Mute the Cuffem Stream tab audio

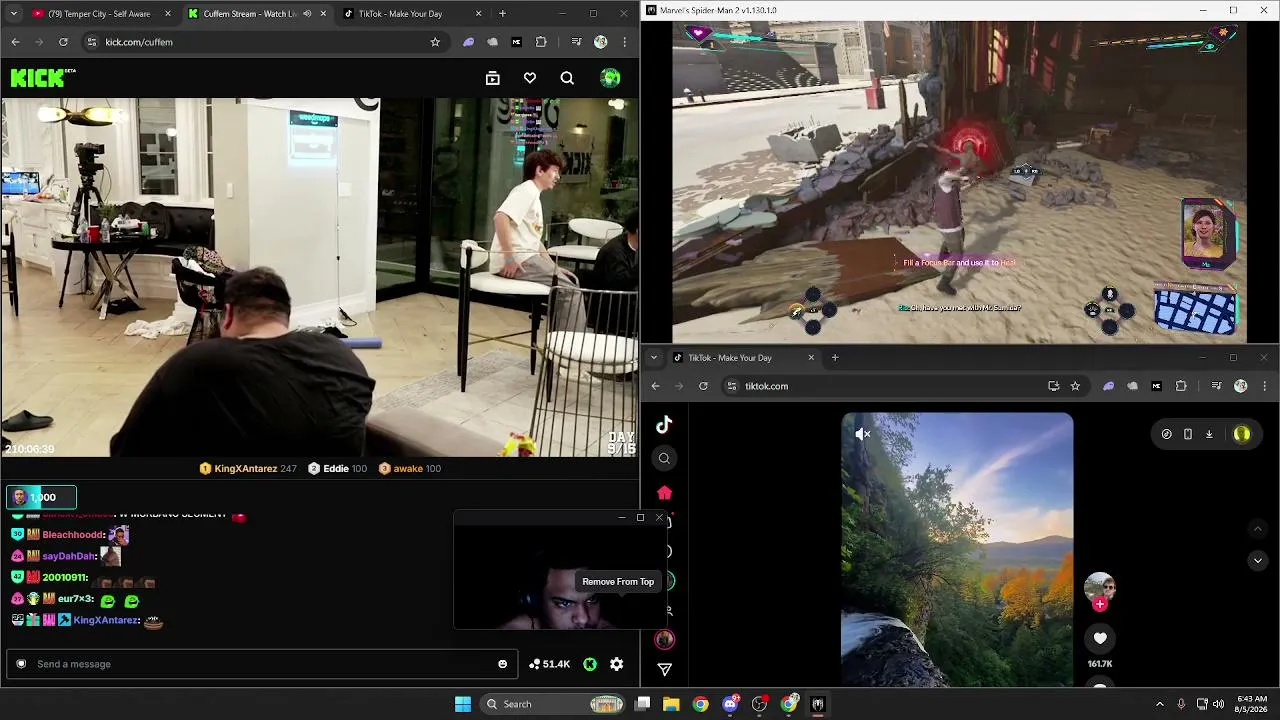pyautogui.click(x=307, y=14)
